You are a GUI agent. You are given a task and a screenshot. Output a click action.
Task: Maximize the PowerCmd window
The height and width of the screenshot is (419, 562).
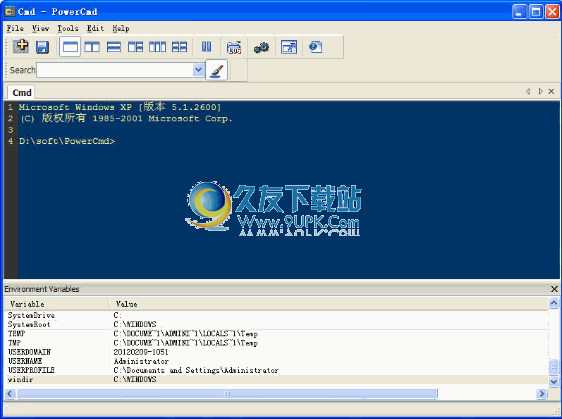(x=536, y=12)
